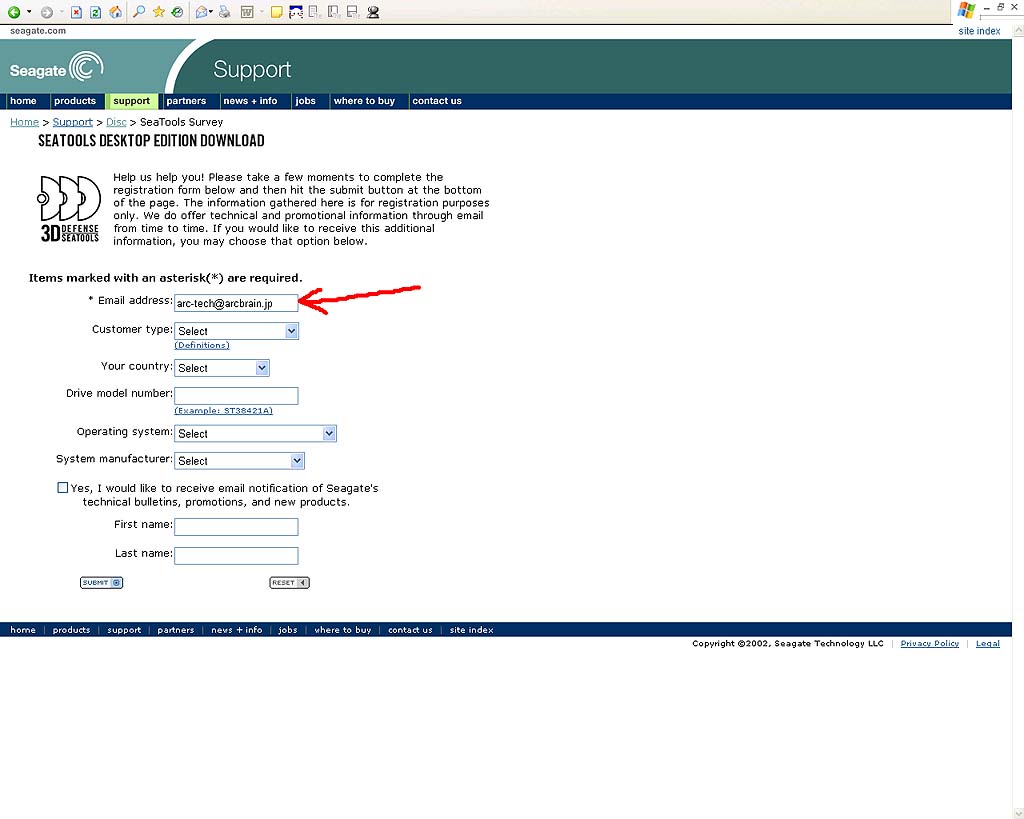Click the scrollbar up arrow at the page top
The height and width of the screenshot is (819, 1024).
click(x=1017, y=31)
